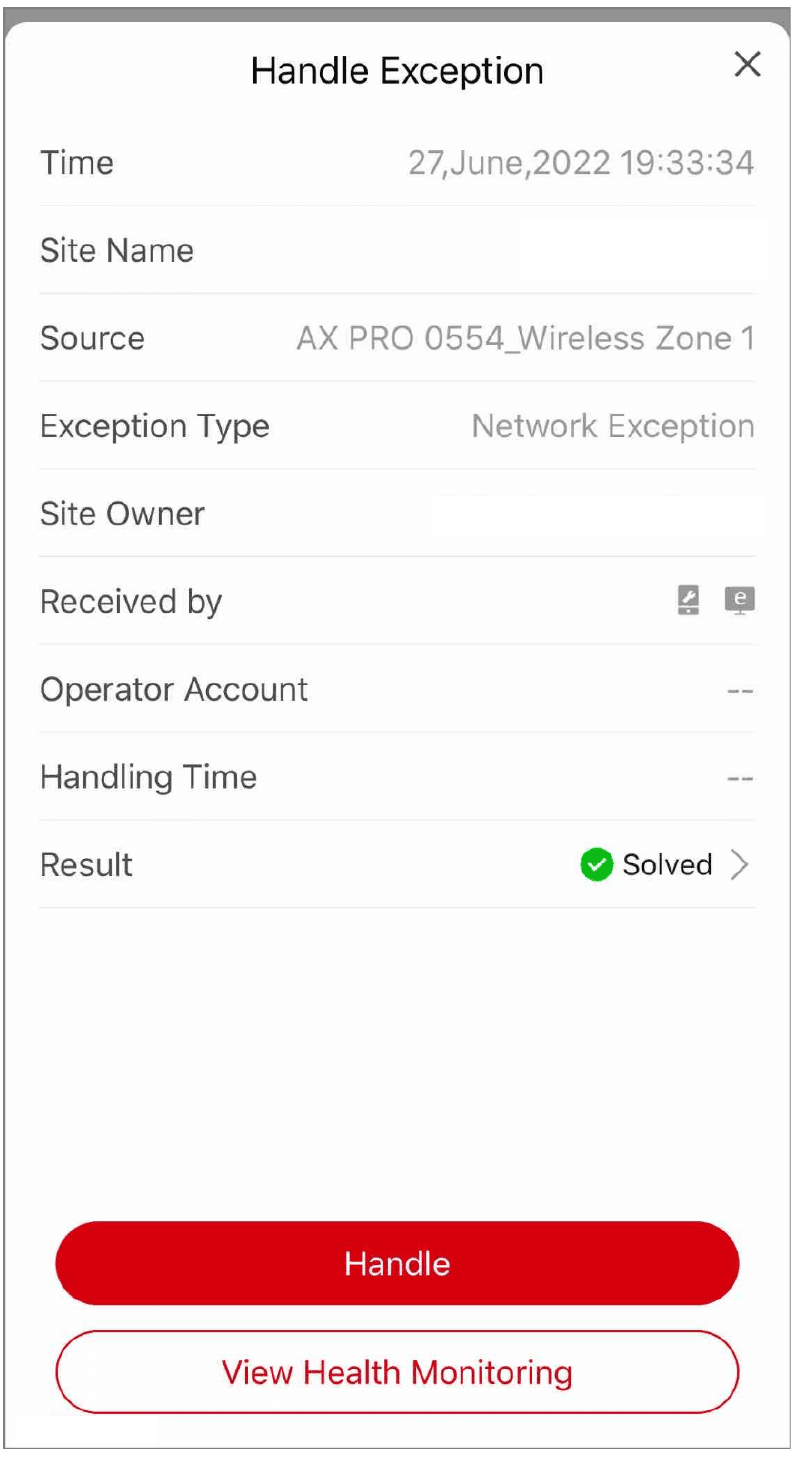
Task: Close the Handle Exception dialog
Action: (748, 65)
